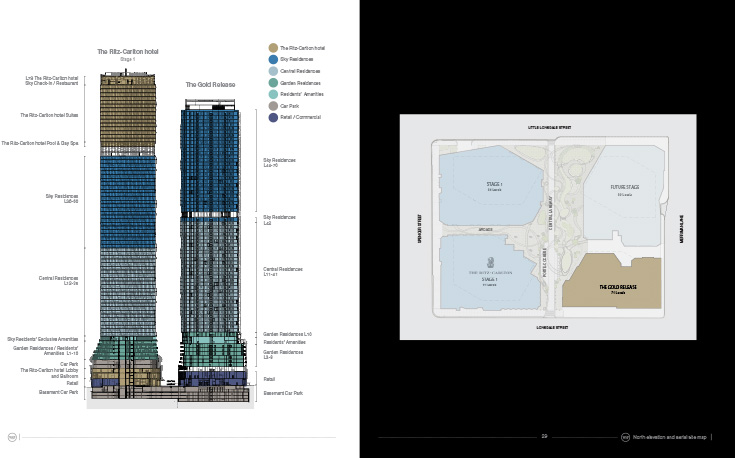Click the 'Retail' label right of the Gold Release tower

pyautogui.click(x=270, y=379)
